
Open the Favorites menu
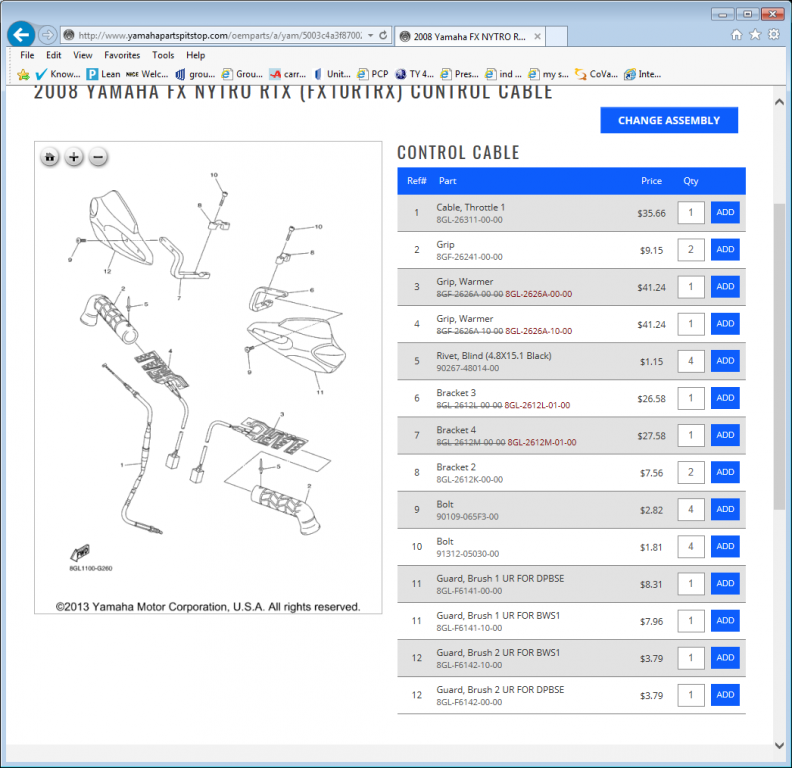pyautogui.click(x=122, y=55)
